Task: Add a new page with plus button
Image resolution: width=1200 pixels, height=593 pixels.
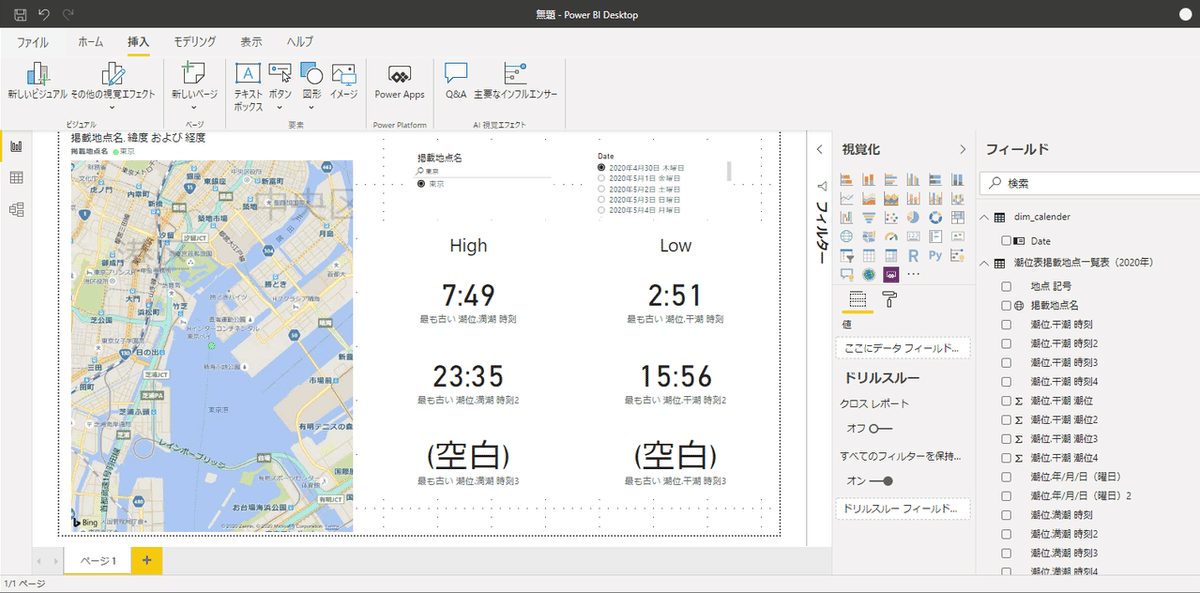Action: [146, 561]
